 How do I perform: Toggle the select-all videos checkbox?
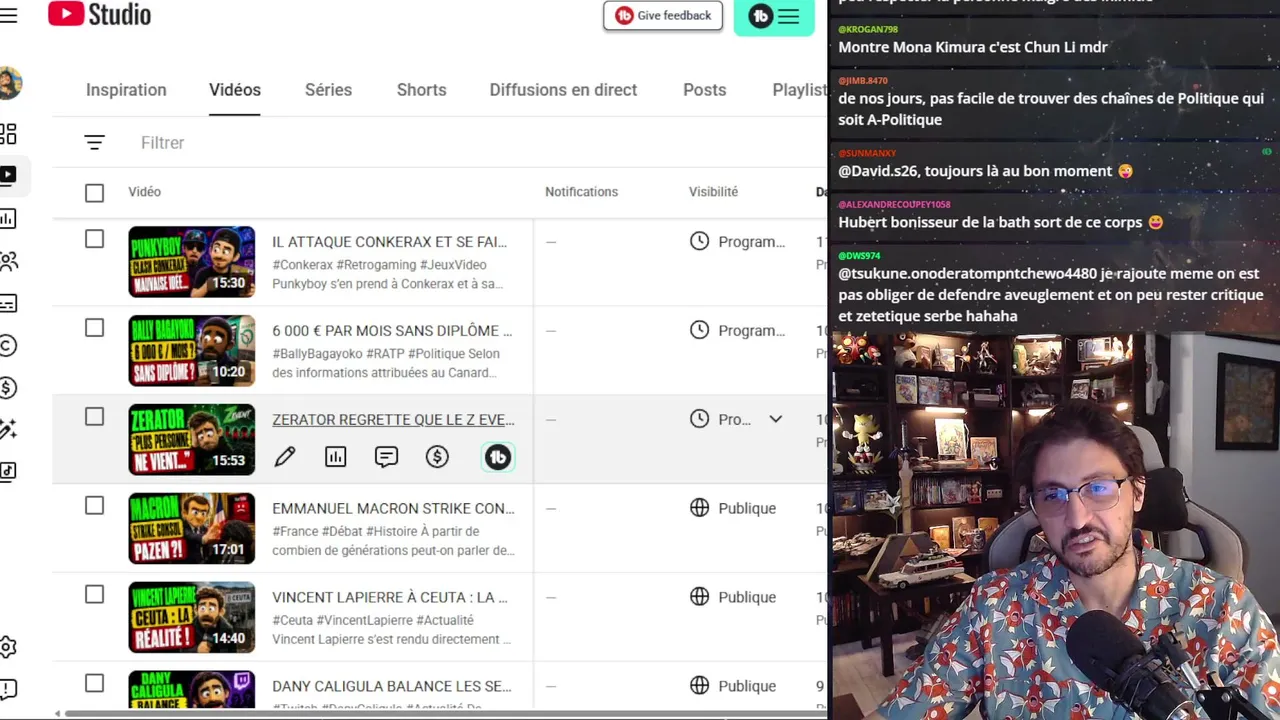tap(94, 193)
